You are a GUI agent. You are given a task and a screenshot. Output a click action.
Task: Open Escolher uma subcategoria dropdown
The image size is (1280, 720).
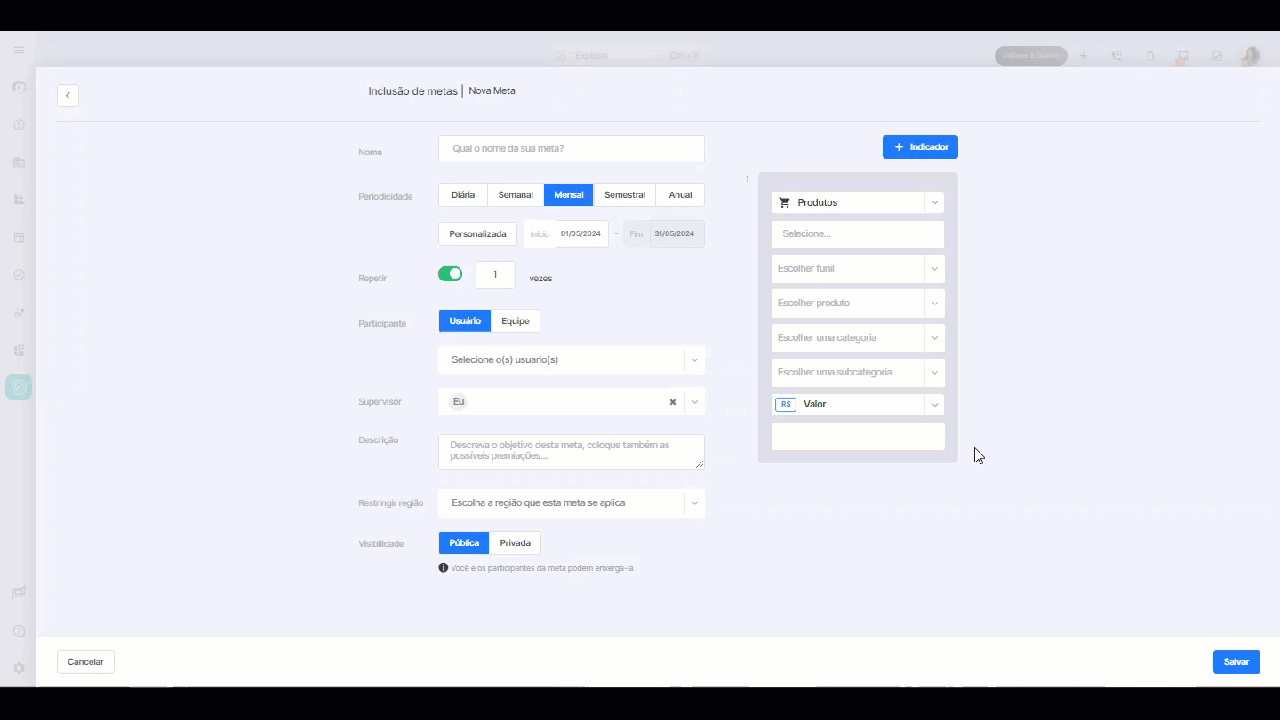[x=858, y=372]
